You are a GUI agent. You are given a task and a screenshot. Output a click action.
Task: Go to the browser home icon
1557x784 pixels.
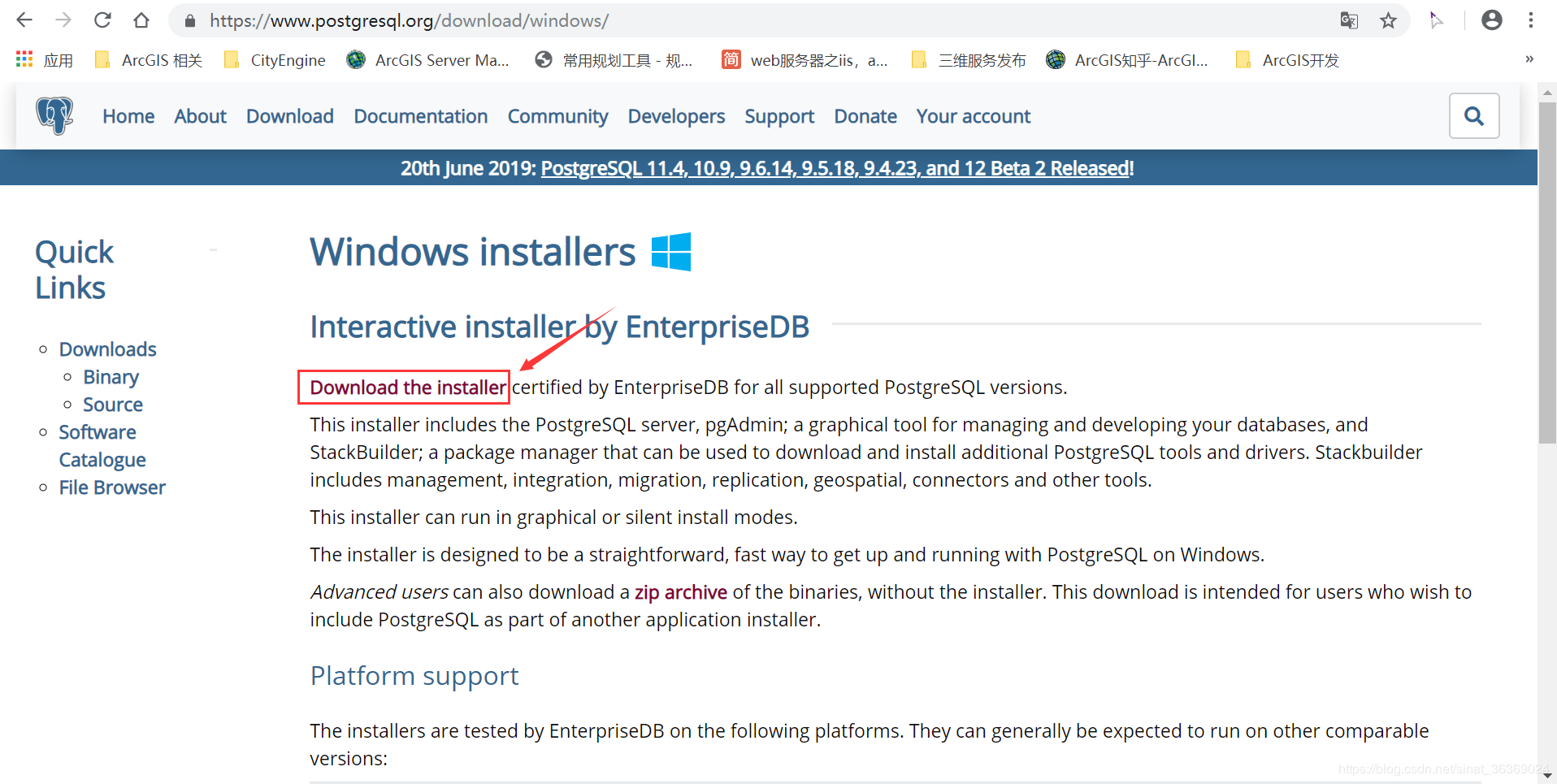coord(141,20)
